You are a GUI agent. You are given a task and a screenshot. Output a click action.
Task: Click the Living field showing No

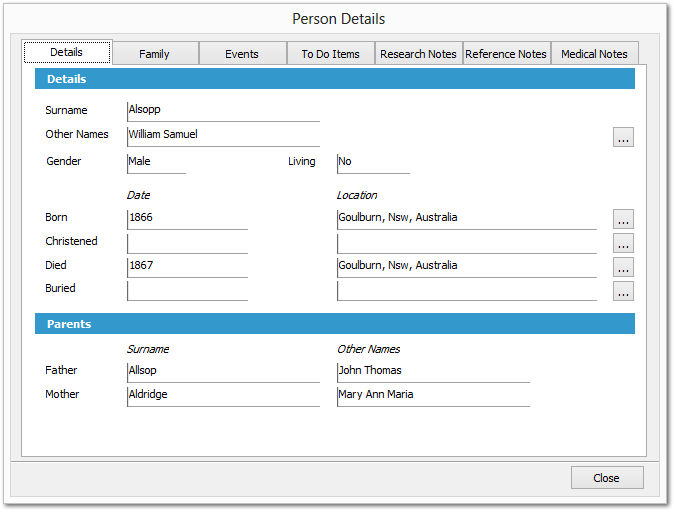373,161
